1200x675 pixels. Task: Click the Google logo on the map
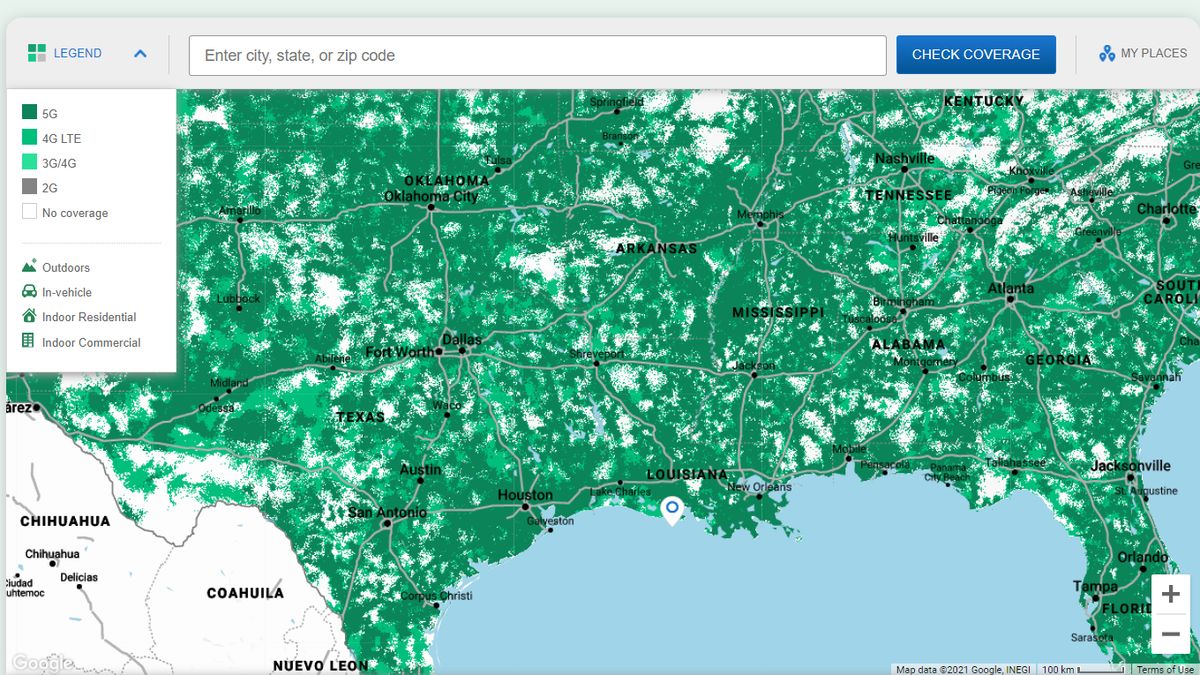tap(42, 663)
